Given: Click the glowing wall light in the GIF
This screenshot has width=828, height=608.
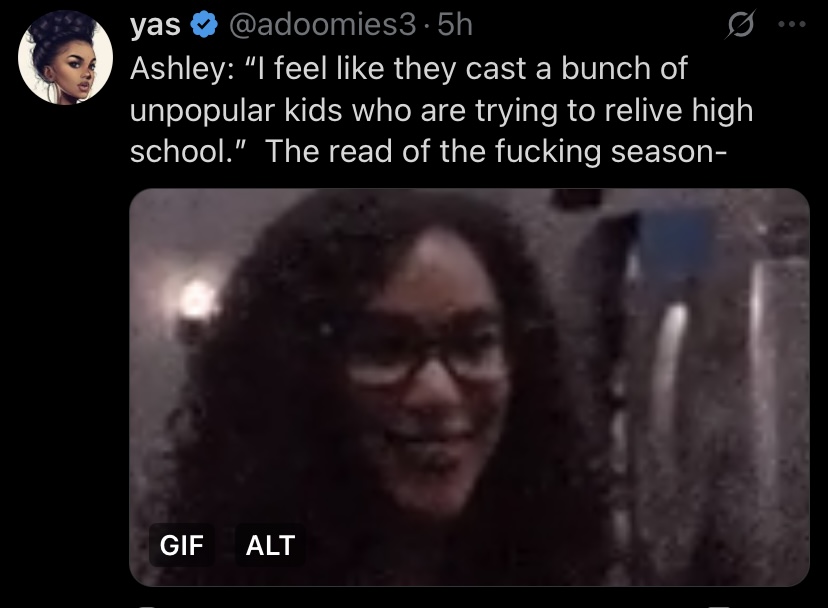Looking at the screenshot, I should coord(197,302).
